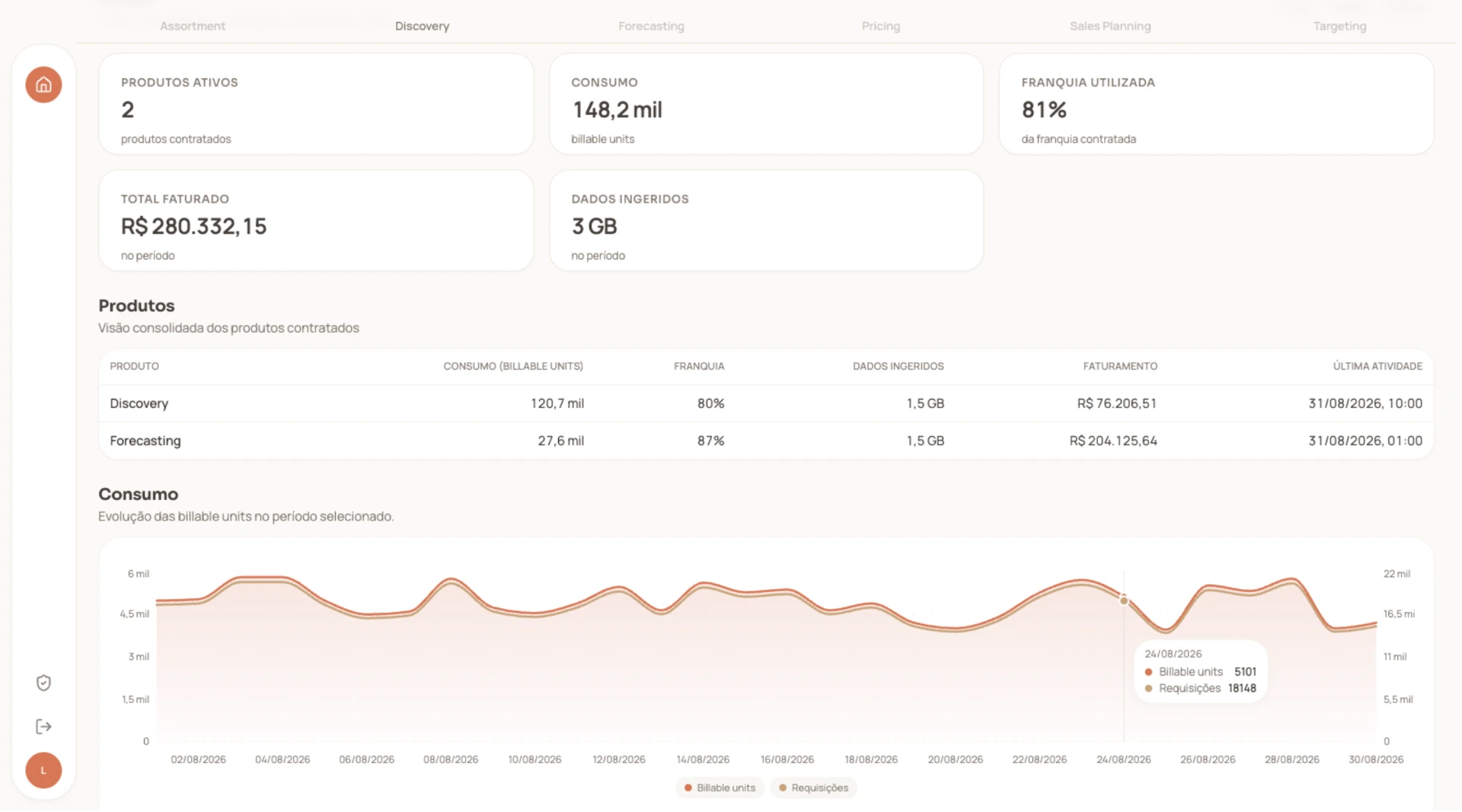Screen dimensions: 1462x812
Task: Open the Targeting tab
Action: (x=1339, y=26)
